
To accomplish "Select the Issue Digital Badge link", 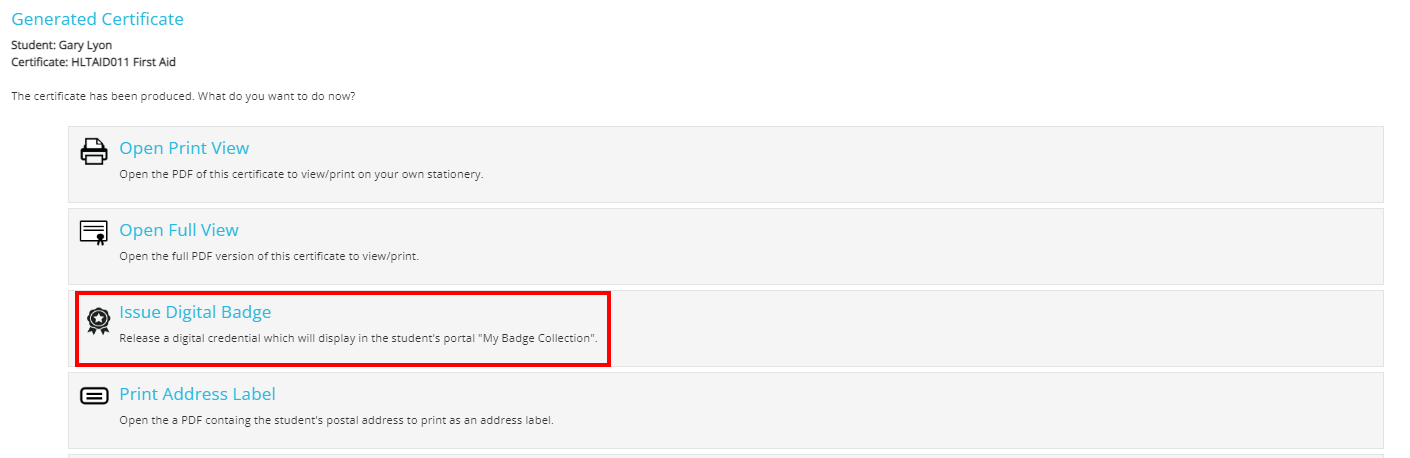I will (x=195, y=312).
